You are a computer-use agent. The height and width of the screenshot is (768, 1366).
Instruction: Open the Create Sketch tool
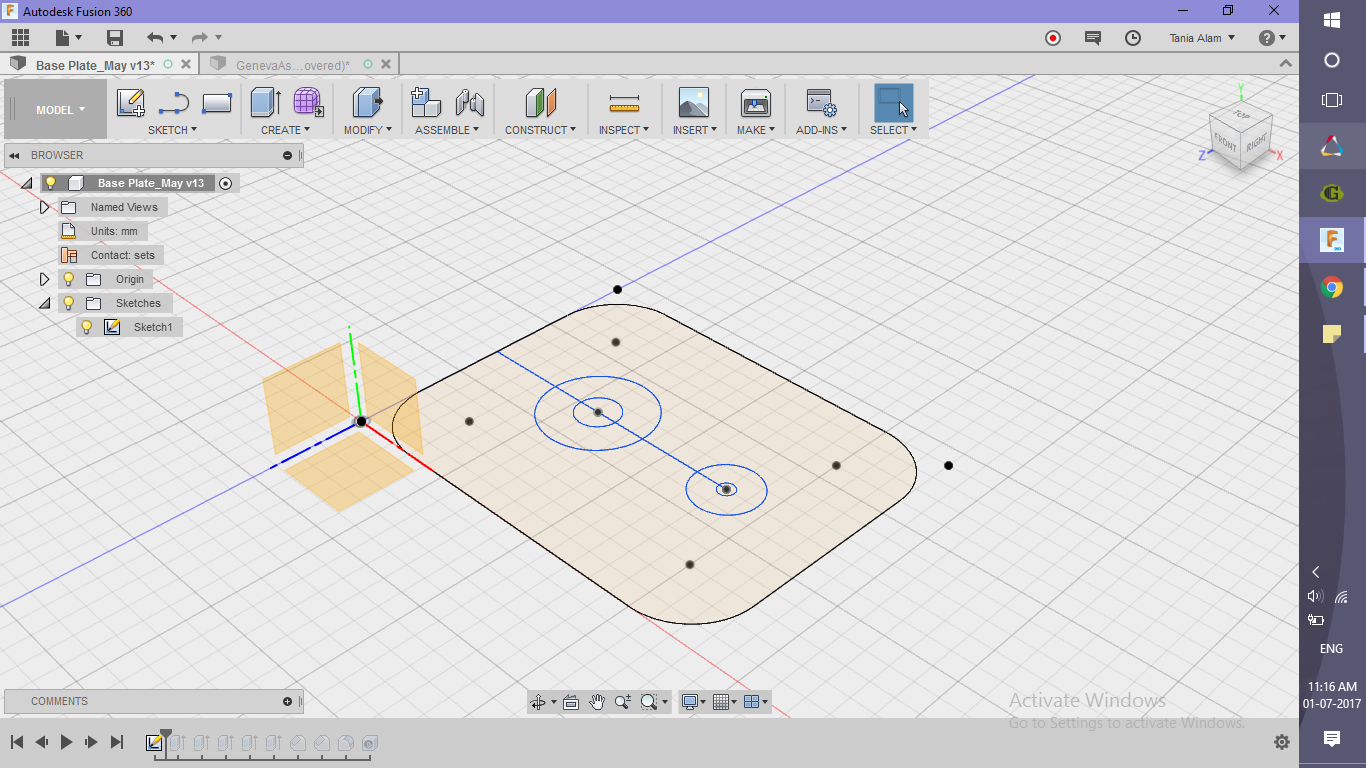pyautogui.click(x=129, y=101)
